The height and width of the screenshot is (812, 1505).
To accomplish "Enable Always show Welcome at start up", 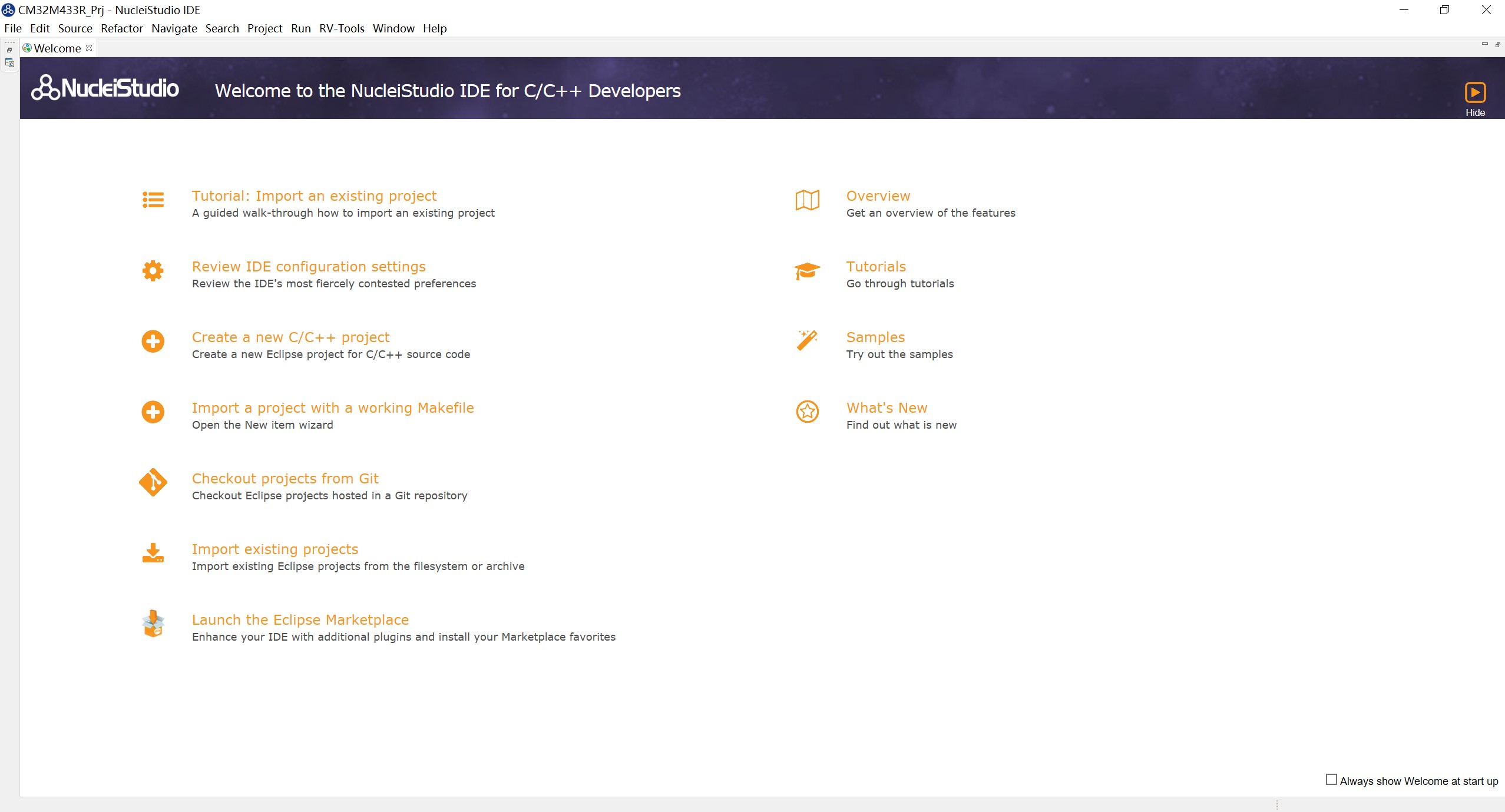I will (1331, 780).
